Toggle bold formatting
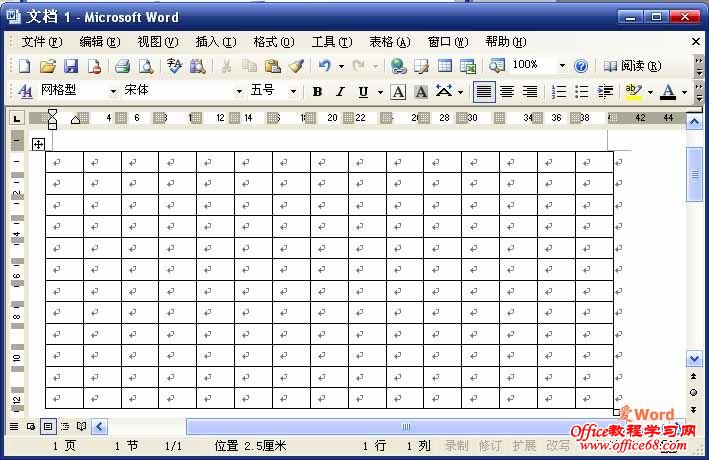 pyautogui.click(x=317, y=92)
